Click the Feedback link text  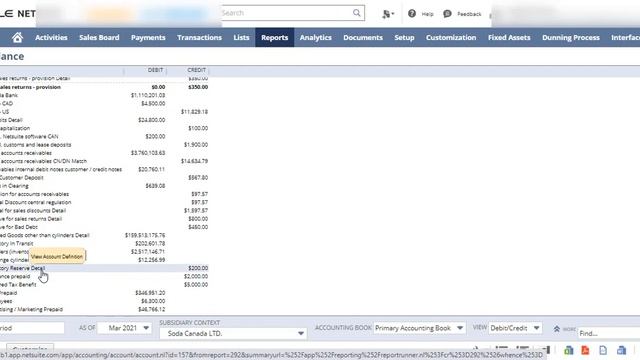(469, 14)
